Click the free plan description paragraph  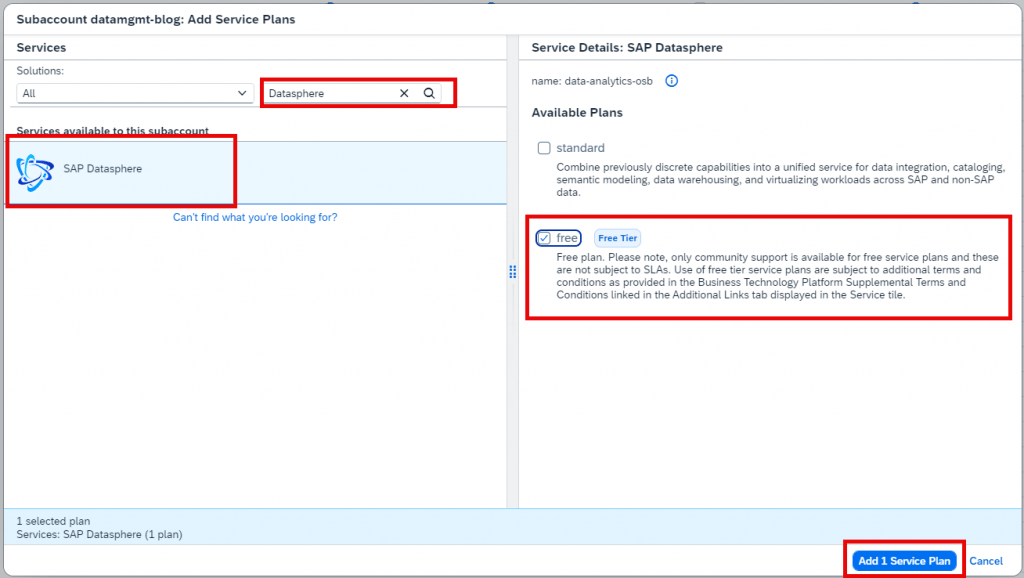[x=778, y=276]
